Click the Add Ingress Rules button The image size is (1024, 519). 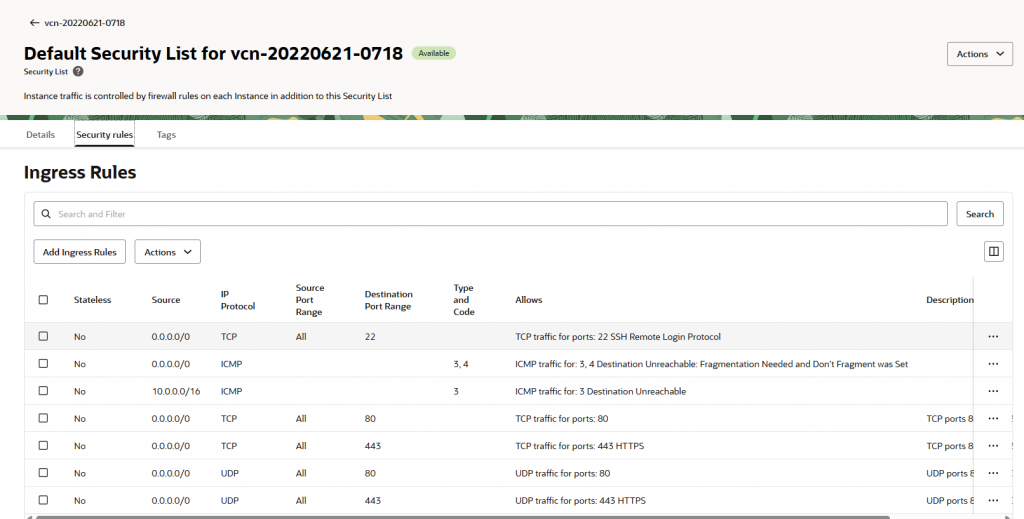tap(80, 252)
